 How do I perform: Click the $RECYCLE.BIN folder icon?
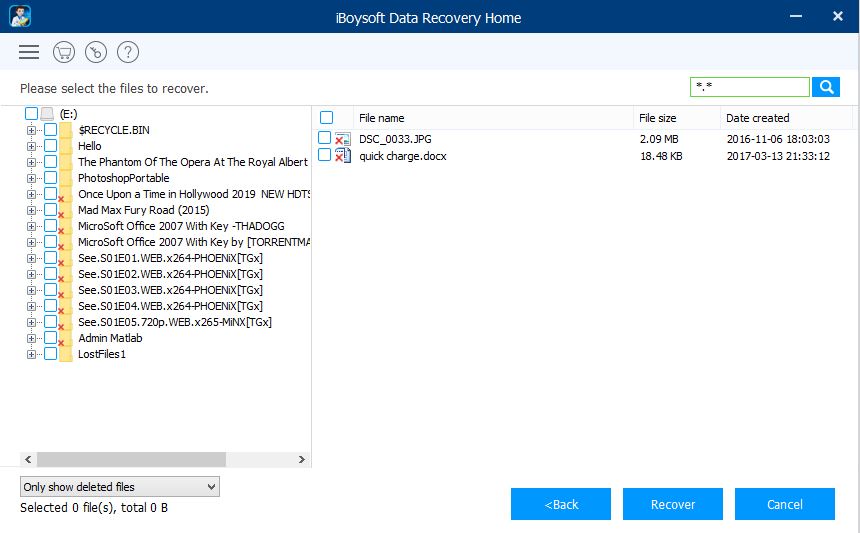pyautogui.click(x=66, y=130)
